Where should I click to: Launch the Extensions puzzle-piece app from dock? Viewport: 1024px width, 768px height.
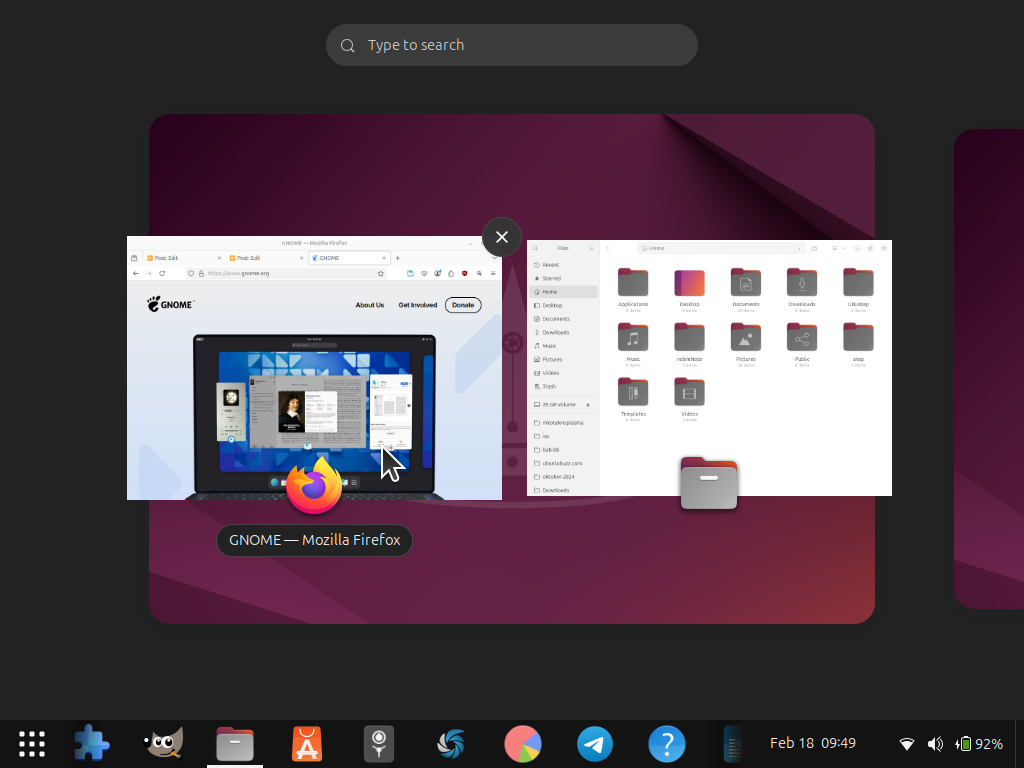tap(91, 744)
